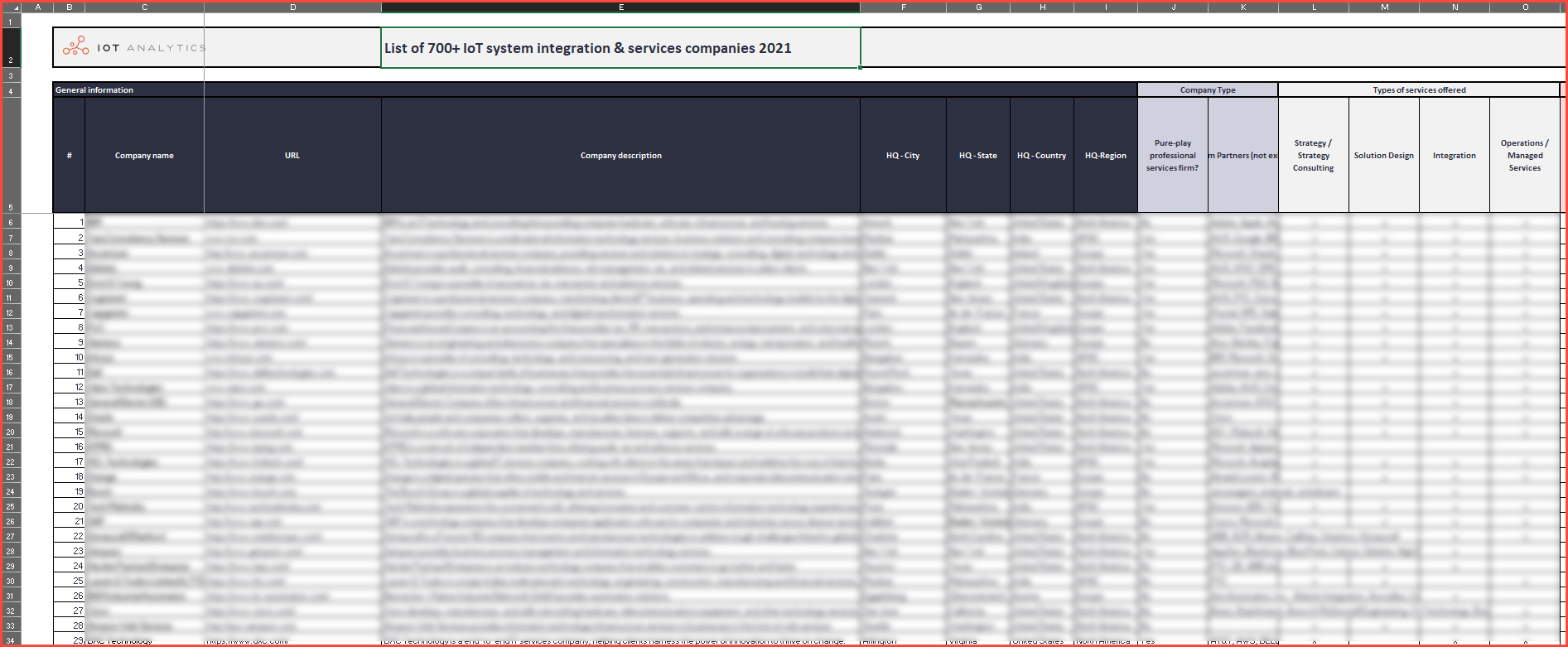
Task: Select the # cell containing 28
Action: [69, 625]
